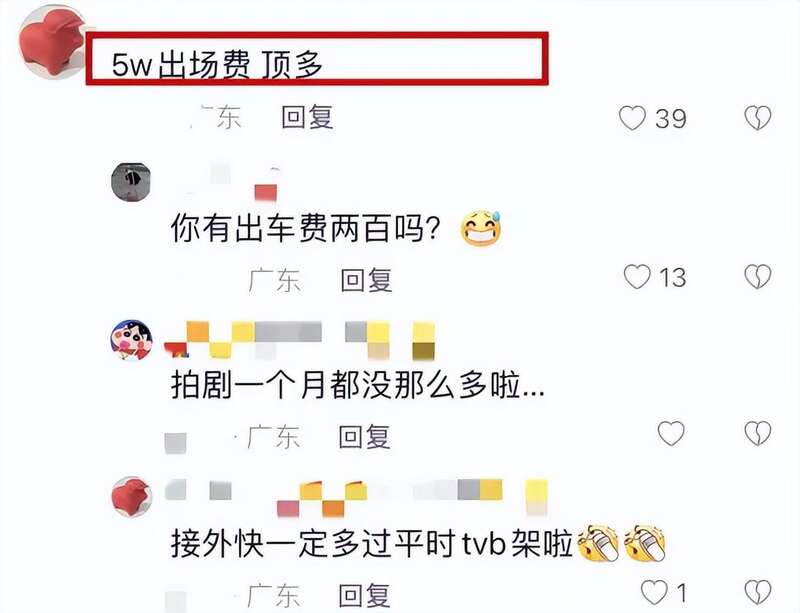Open the gray photo avatar profile
Viewport: 800px width, 613px height.
coord(131,182)
